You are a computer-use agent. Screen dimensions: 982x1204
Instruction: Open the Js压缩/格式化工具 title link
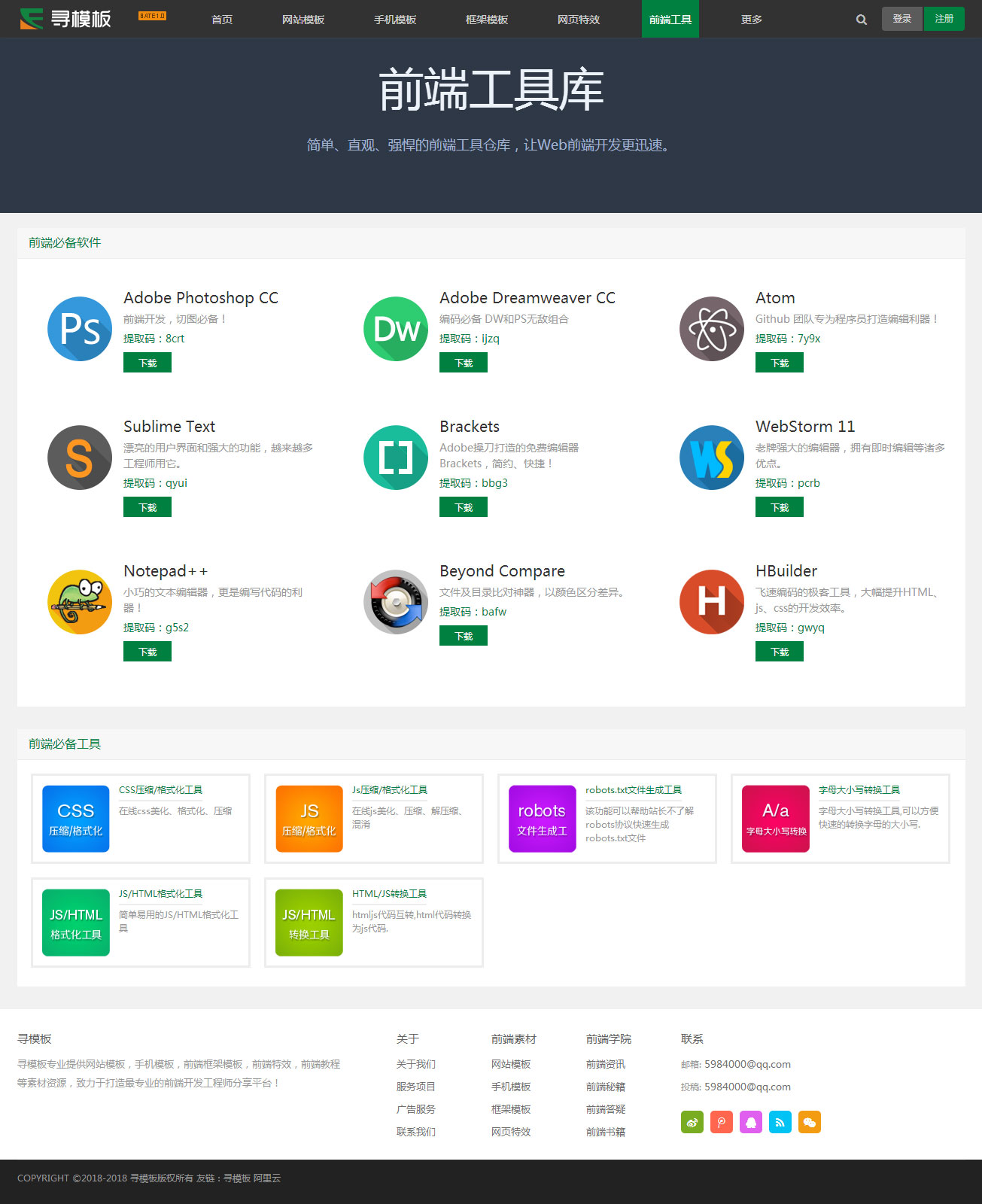coord(390,790)
